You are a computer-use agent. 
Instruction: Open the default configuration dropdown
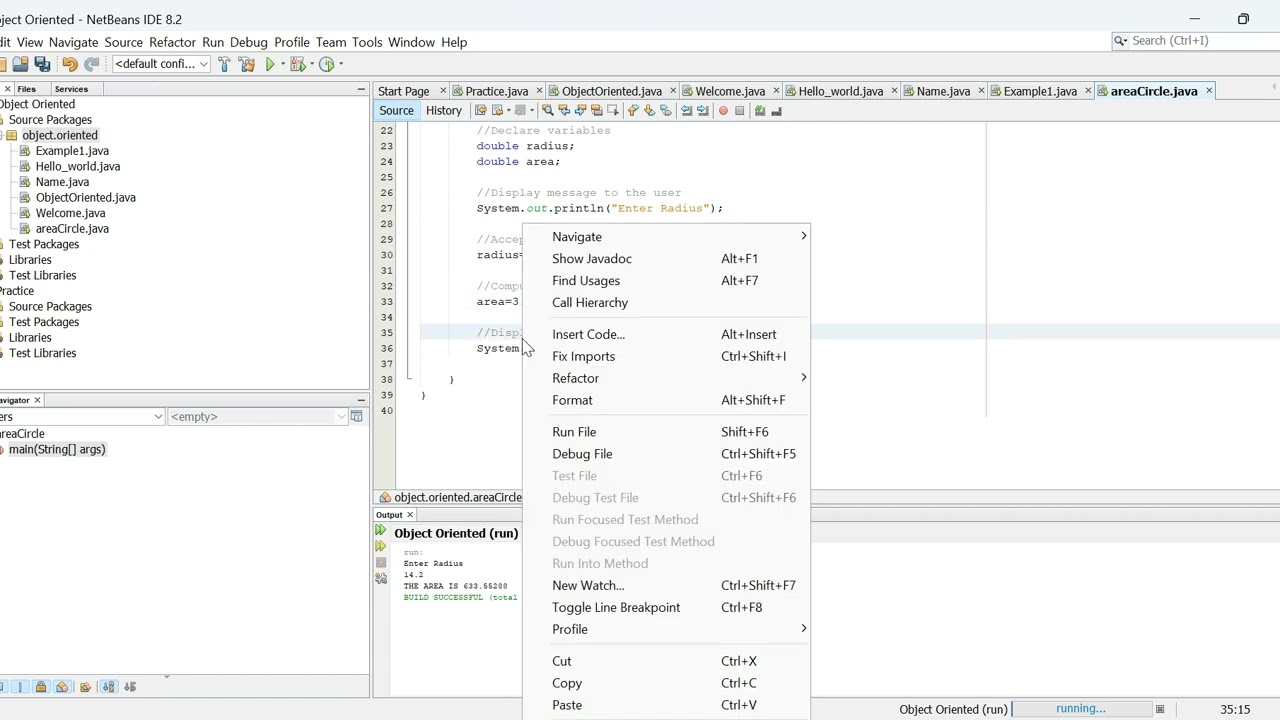point(161,64)
